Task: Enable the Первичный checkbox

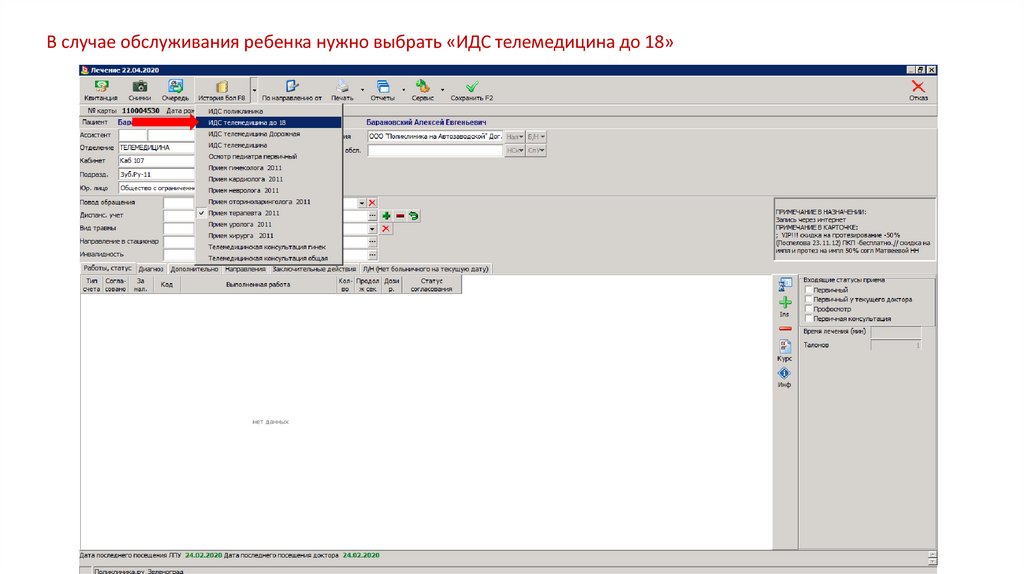Action: pyautogui.click(x=808, y=289)
